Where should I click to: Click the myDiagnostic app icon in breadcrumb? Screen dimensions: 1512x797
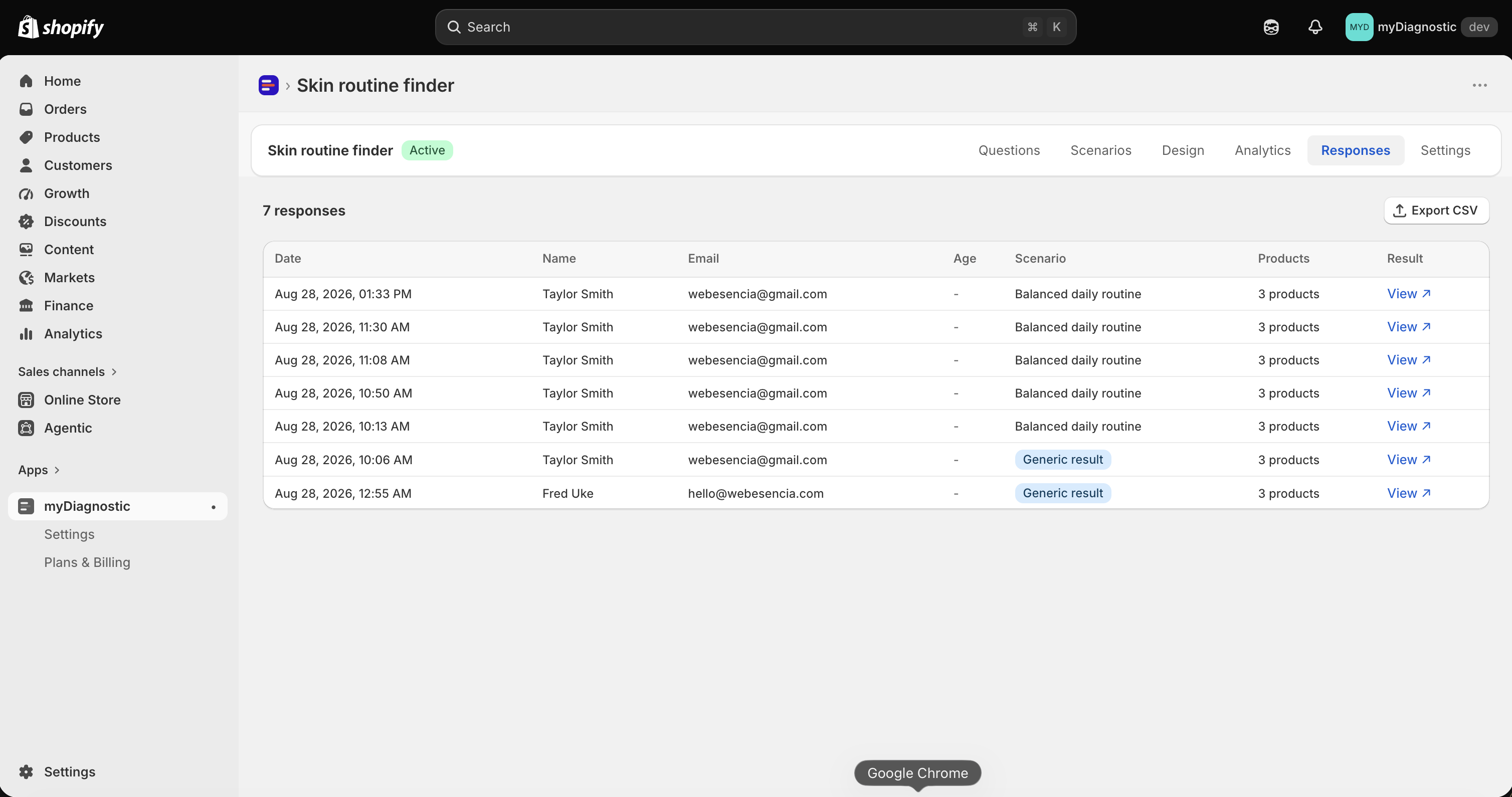(268, 85)
